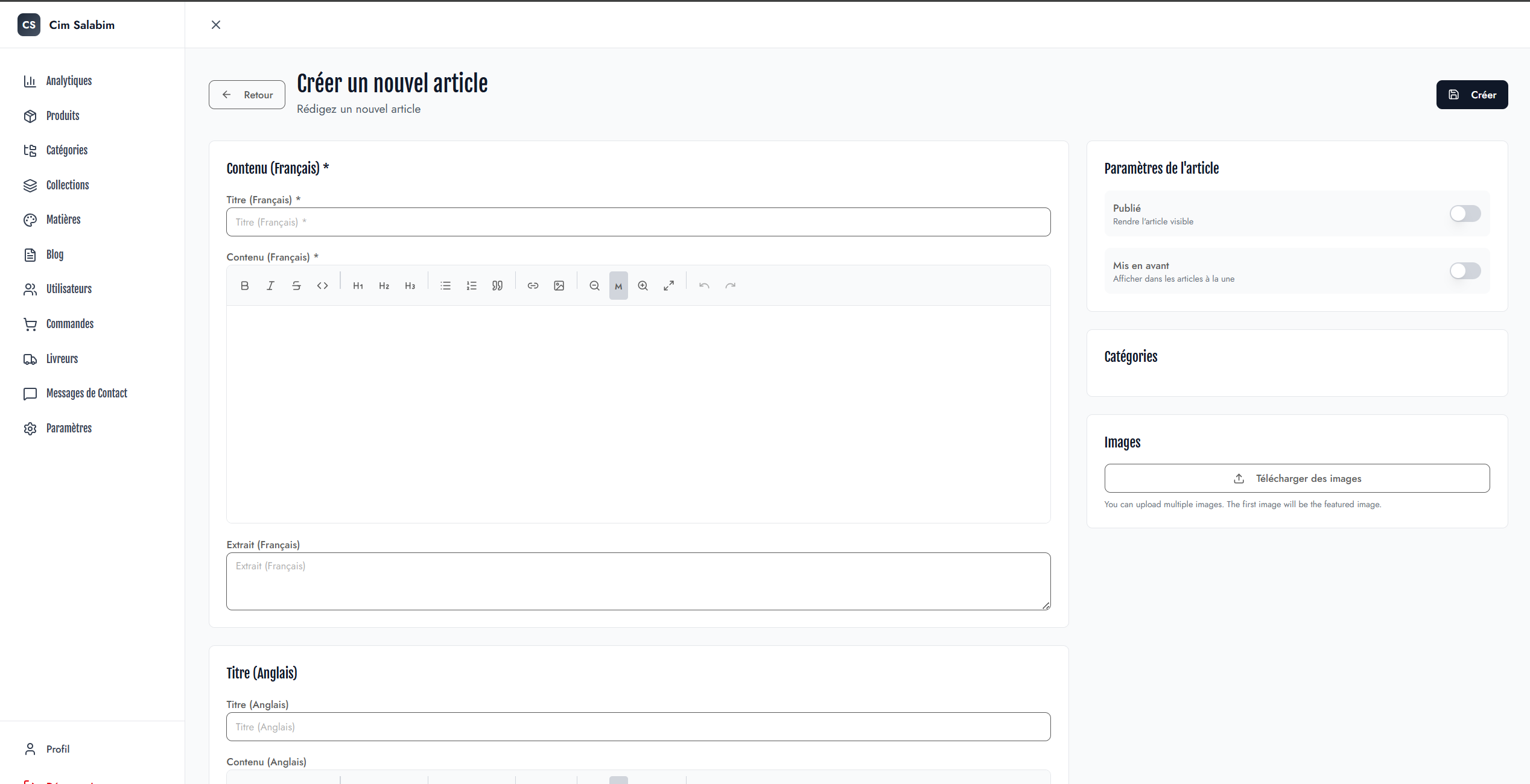The image size is (1530, 784).
Task: Apply italic formatting in the editor
Action: pyautogui.click(x=270, y=285)
